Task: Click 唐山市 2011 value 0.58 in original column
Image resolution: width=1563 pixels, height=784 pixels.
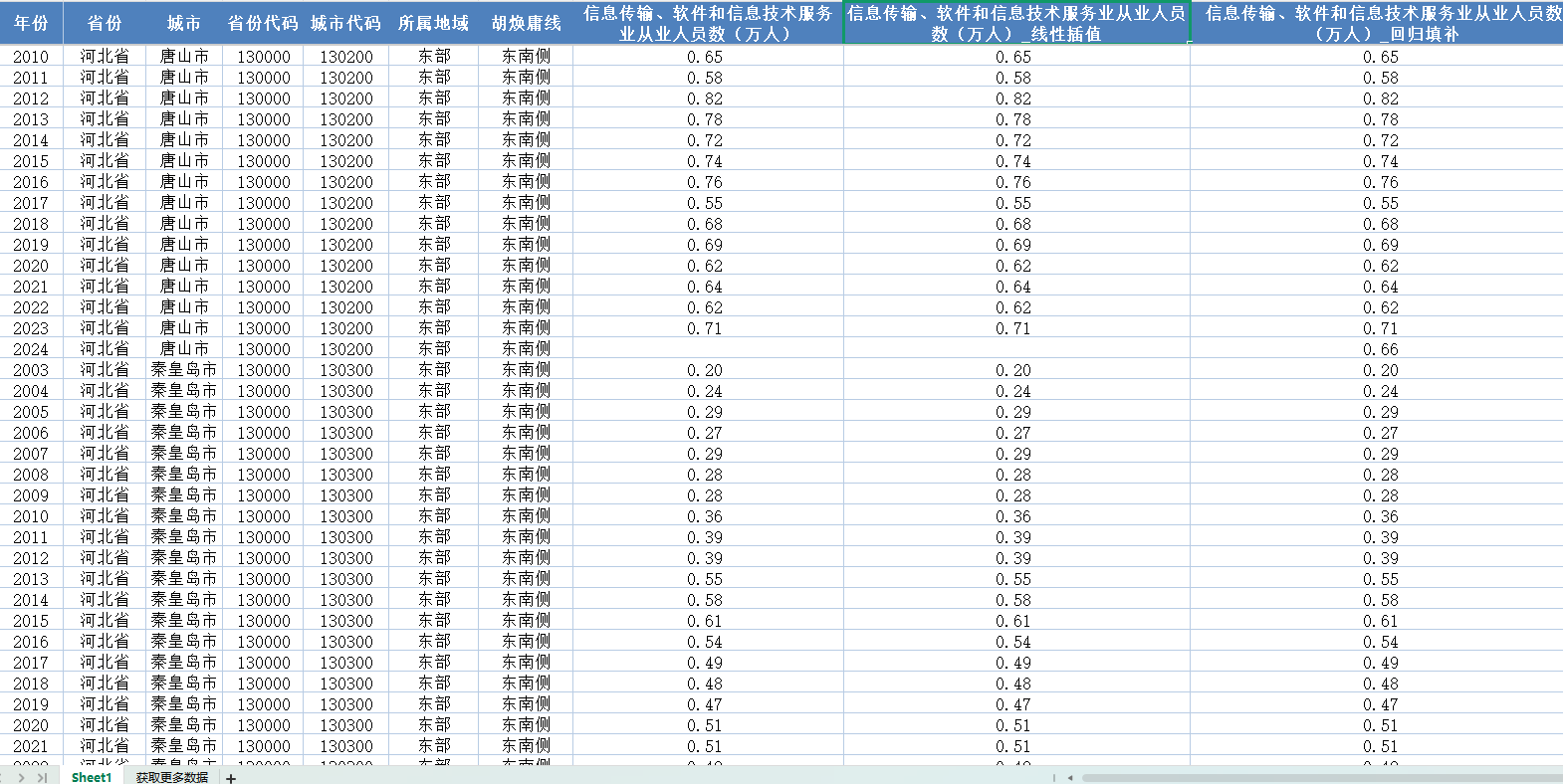Action: 705,78
